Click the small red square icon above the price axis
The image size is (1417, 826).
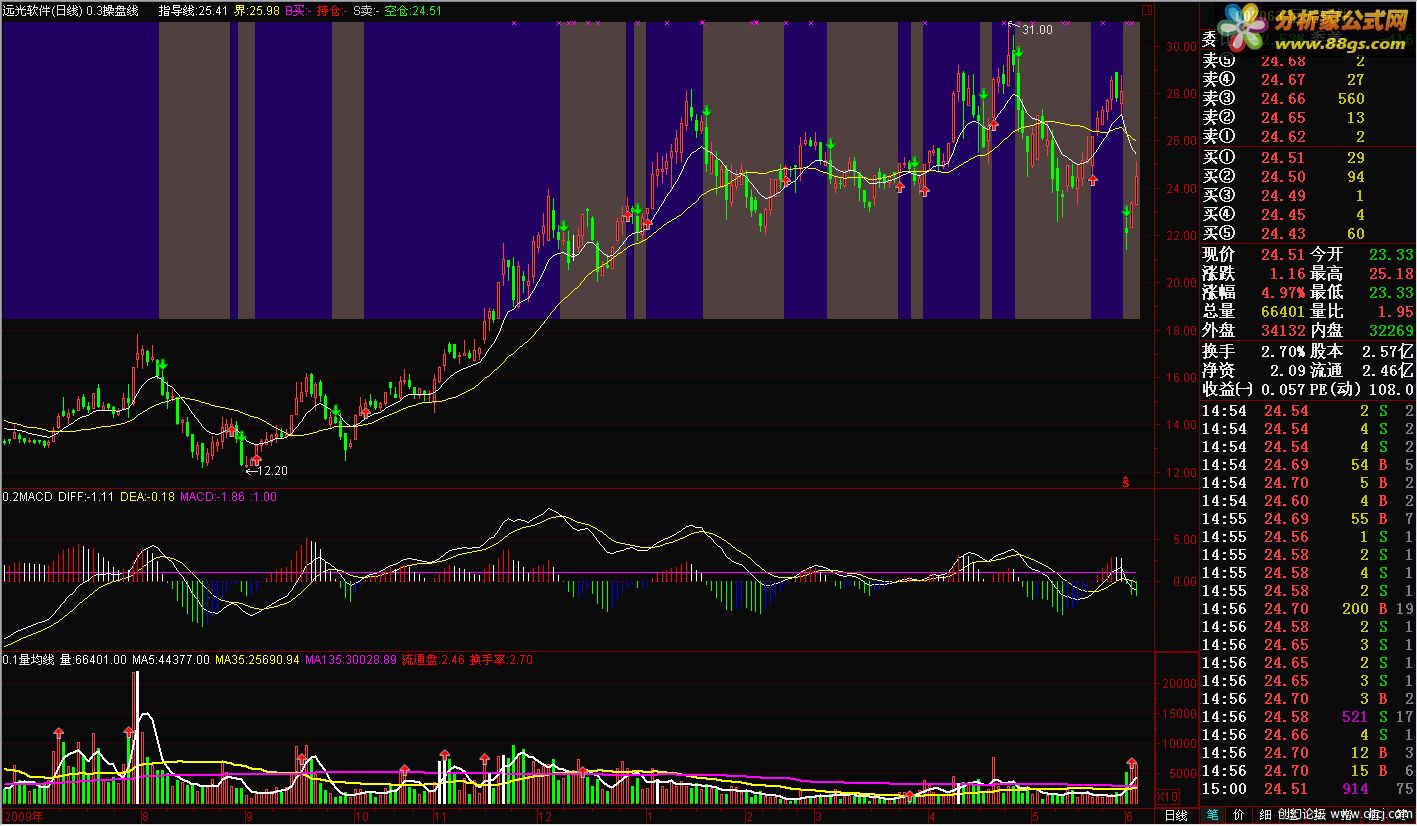[x=1146, y=10]
